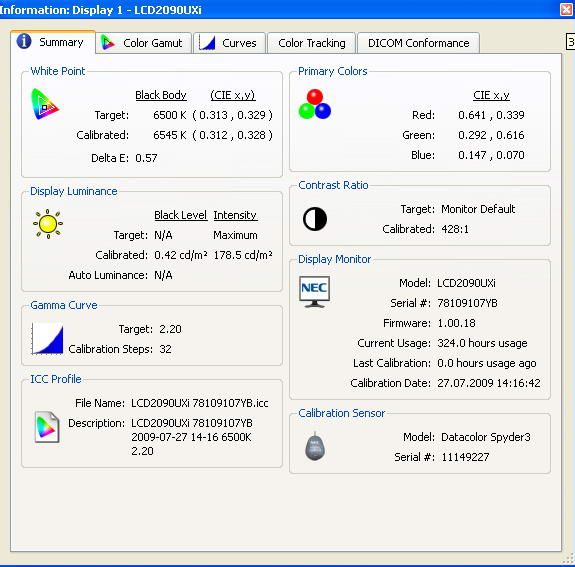Click the Spyder3 calibration sensor icon
Screen dimensions: 575x567
pos(315,446)
